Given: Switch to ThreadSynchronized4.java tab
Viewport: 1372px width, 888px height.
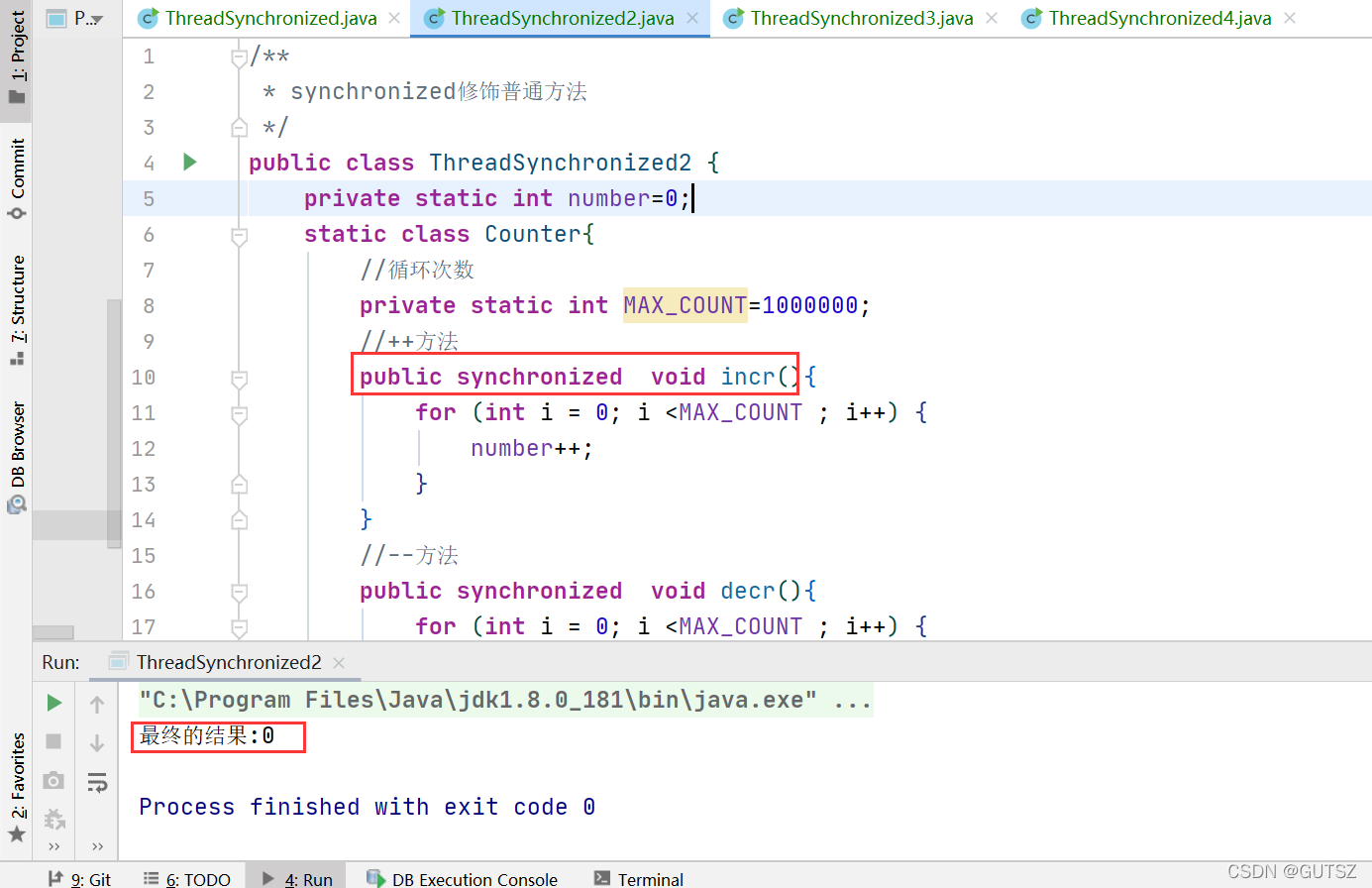Looking at the screenshot, I should [x=1160, y=18].
